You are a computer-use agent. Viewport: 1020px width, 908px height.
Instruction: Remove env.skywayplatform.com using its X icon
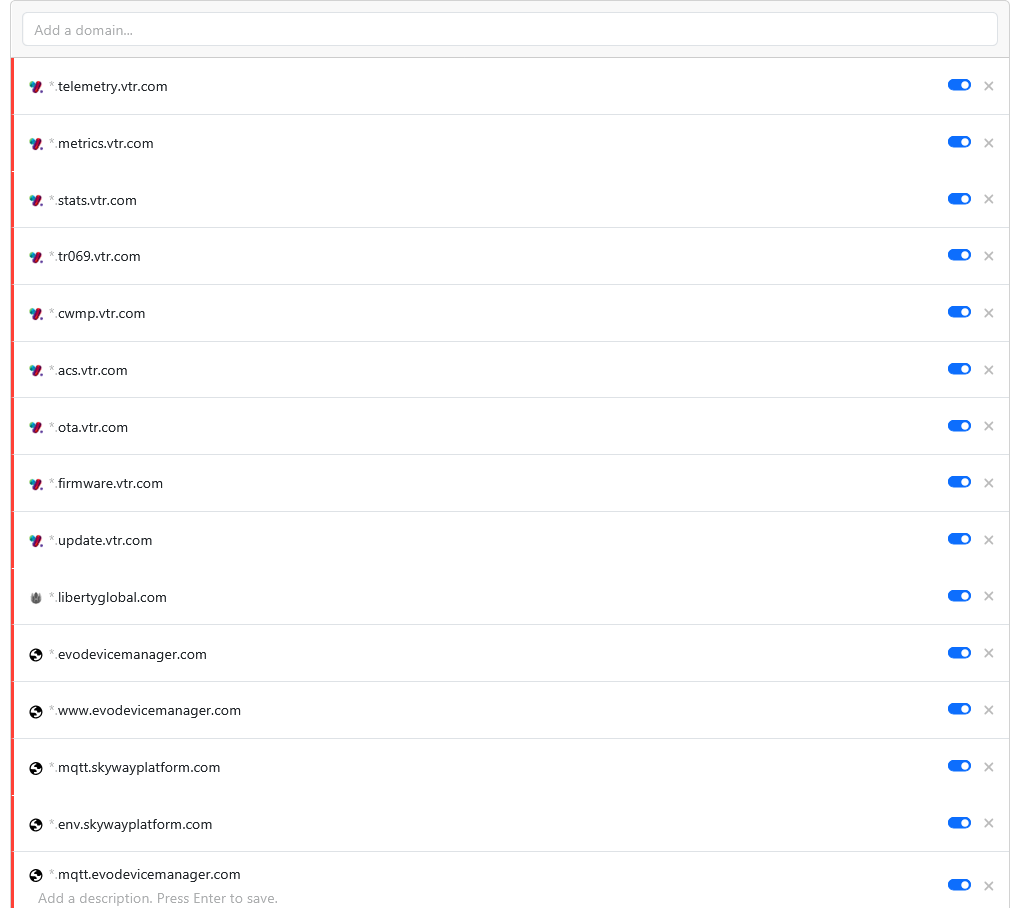[988, 824]
